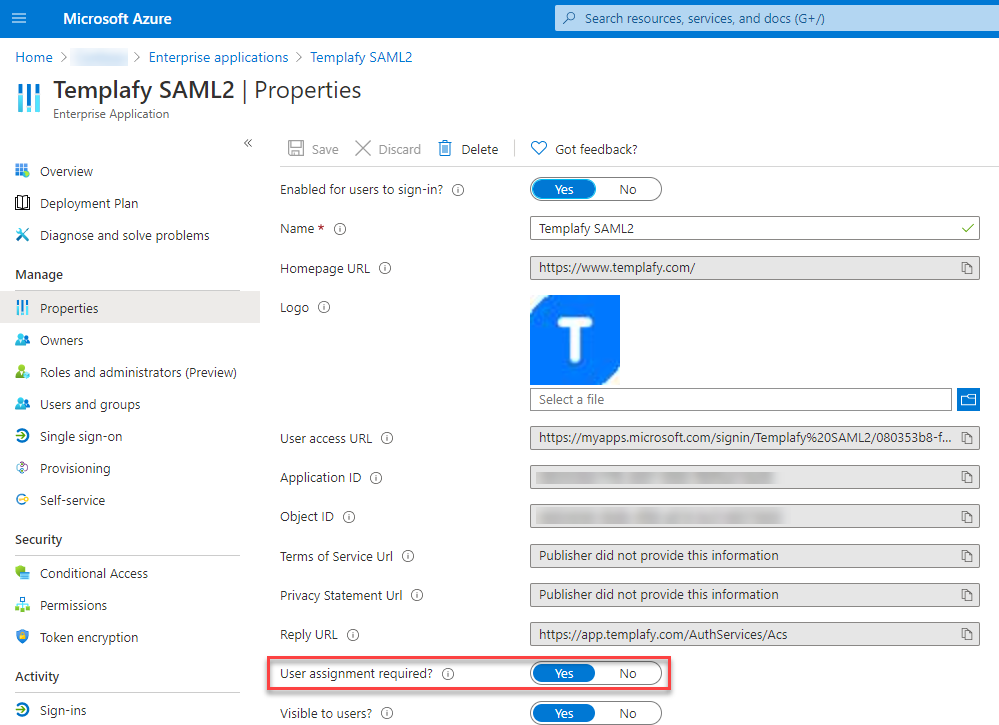Go to Conditional Access
This screenshot has width=999, height=725.
pyautogui.click(x=94, y=574)
